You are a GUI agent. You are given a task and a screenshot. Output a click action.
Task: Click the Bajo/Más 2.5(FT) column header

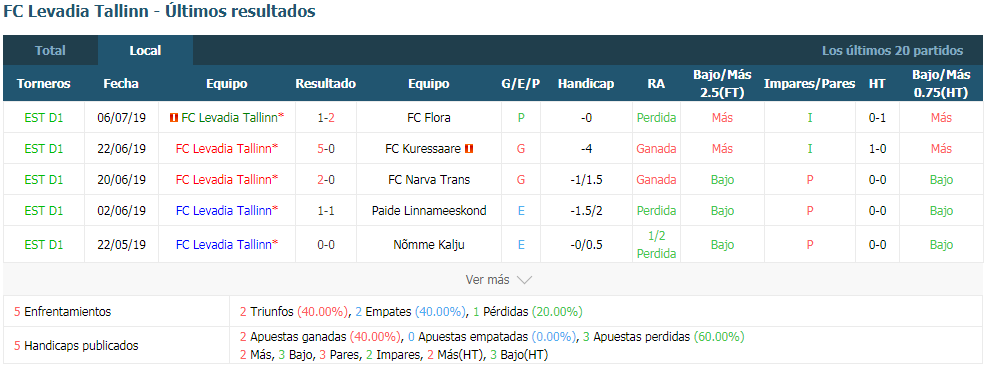coord(722,84)
